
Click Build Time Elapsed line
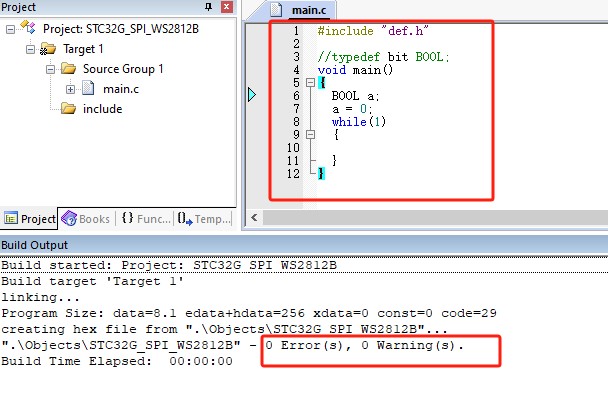tap(117, 361)
